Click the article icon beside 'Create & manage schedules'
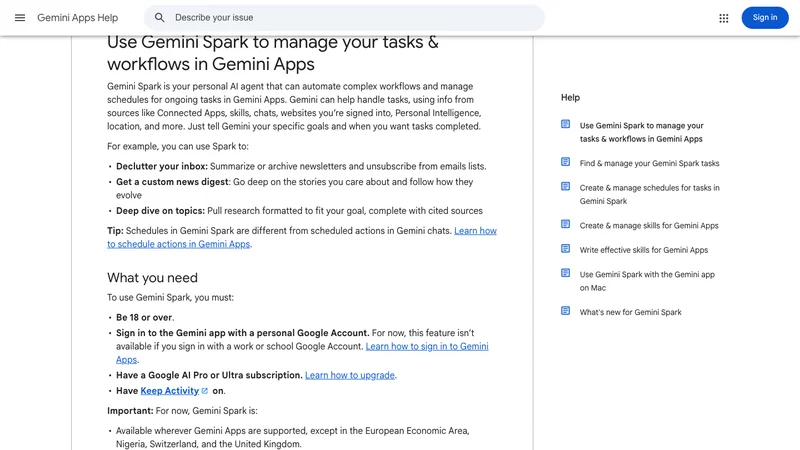The height and width of the screenshot is (450, 800). (565, 186)
